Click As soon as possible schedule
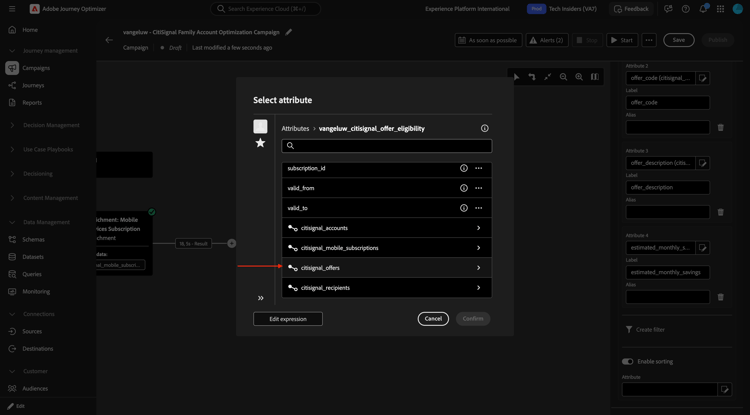The height and width of the screenshot is (415, 750). (x=488, y=40)
